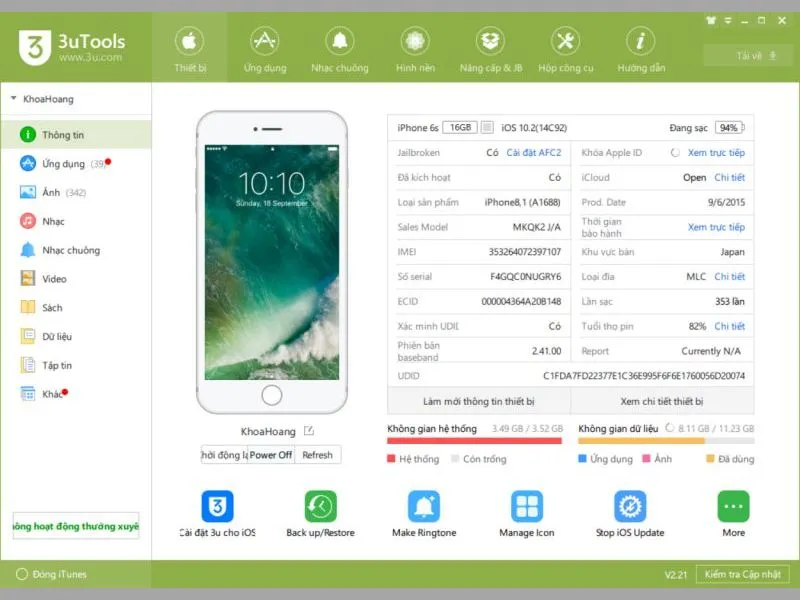Open the title bar dropdown menu icon
Viewport: 800px width, 600px height.
(x=728, y=20)
